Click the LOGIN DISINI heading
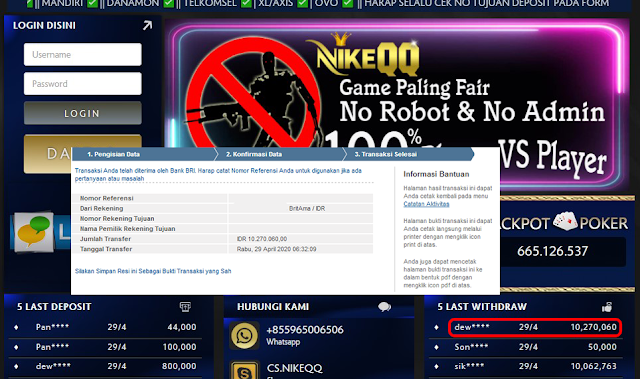This screenshot has height=379, width=640. [44, 26]
